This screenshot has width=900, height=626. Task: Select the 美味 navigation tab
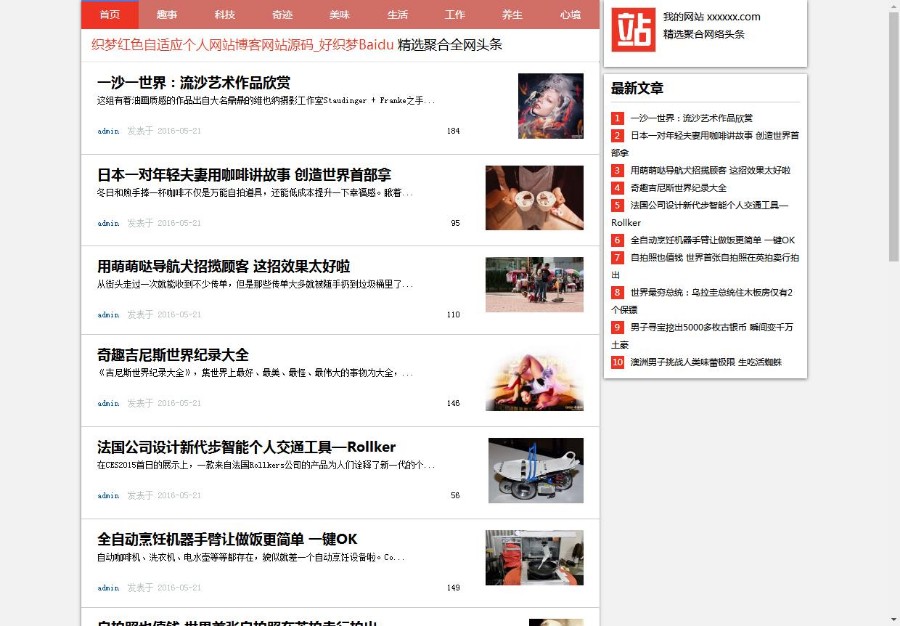(340, 14)
